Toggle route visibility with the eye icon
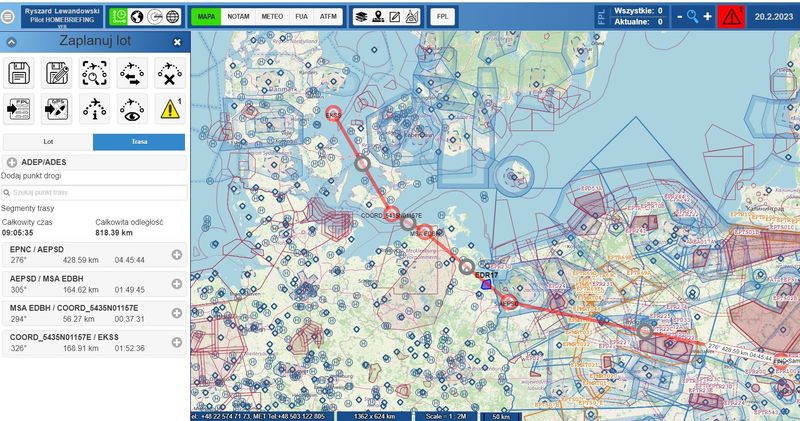The height and width of the screenshot is (421, 800). point(132,108)
